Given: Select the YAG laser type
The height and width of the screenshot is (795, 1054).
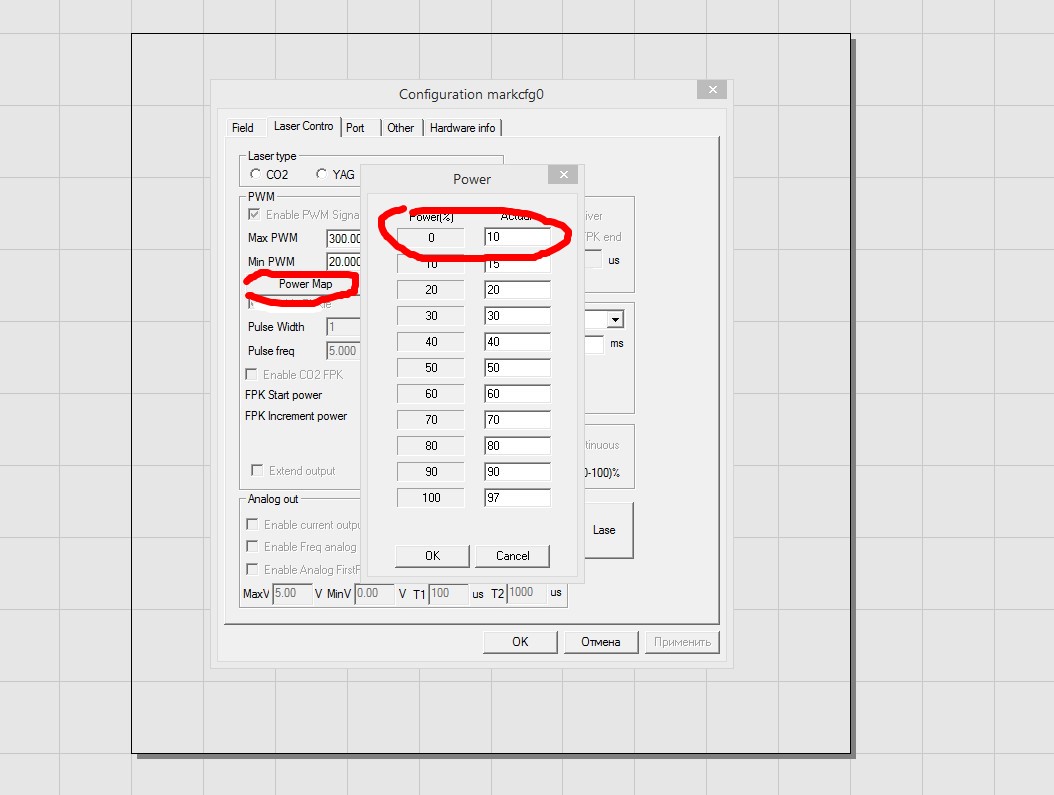Looking at the screenshot, I should pos(322,174).
